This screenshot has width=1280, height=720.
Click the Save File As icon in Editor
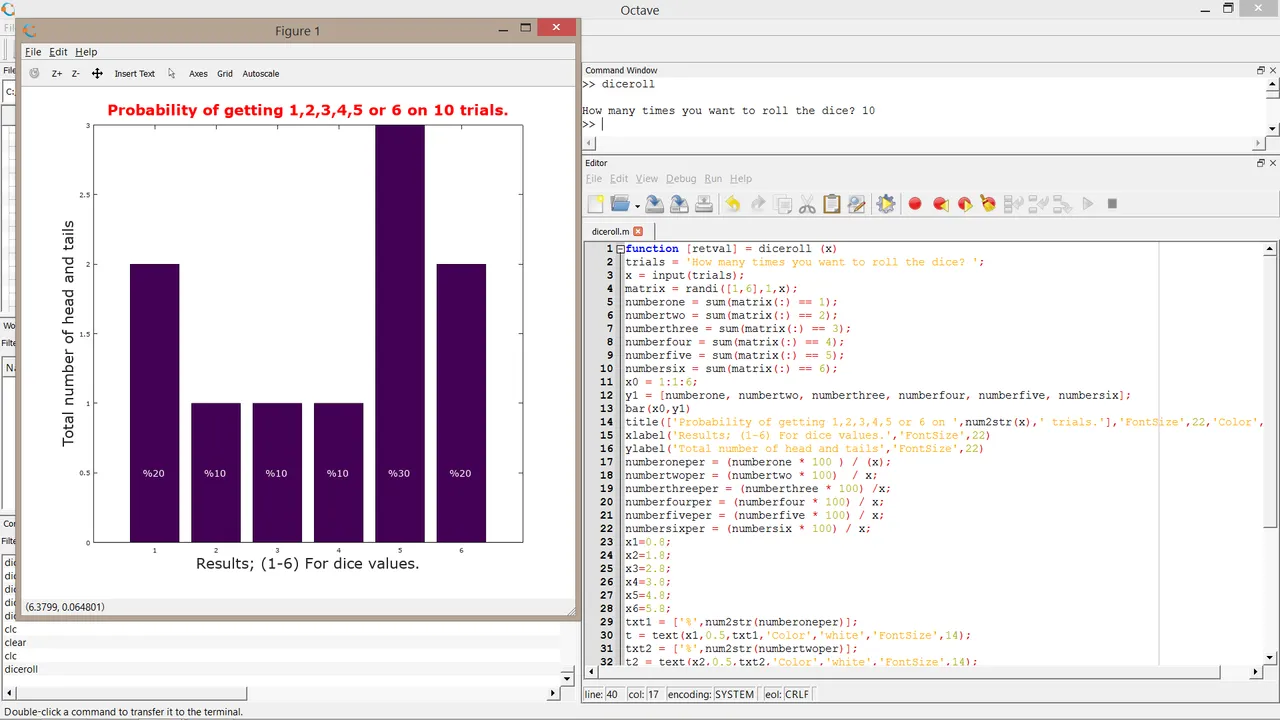tap(679, 204)
